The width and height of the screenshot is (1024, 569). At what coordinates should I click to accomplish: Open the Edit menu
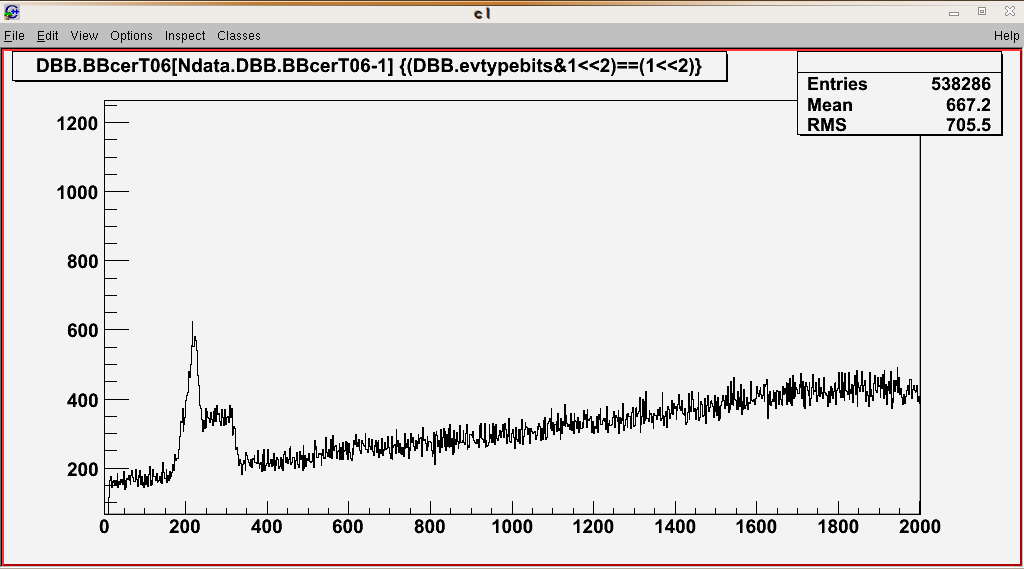47,36
